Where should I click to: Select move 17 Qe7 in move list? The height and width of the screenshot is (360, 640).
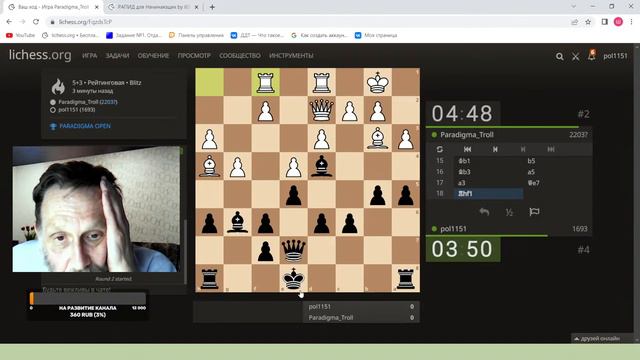coord(558,183)
